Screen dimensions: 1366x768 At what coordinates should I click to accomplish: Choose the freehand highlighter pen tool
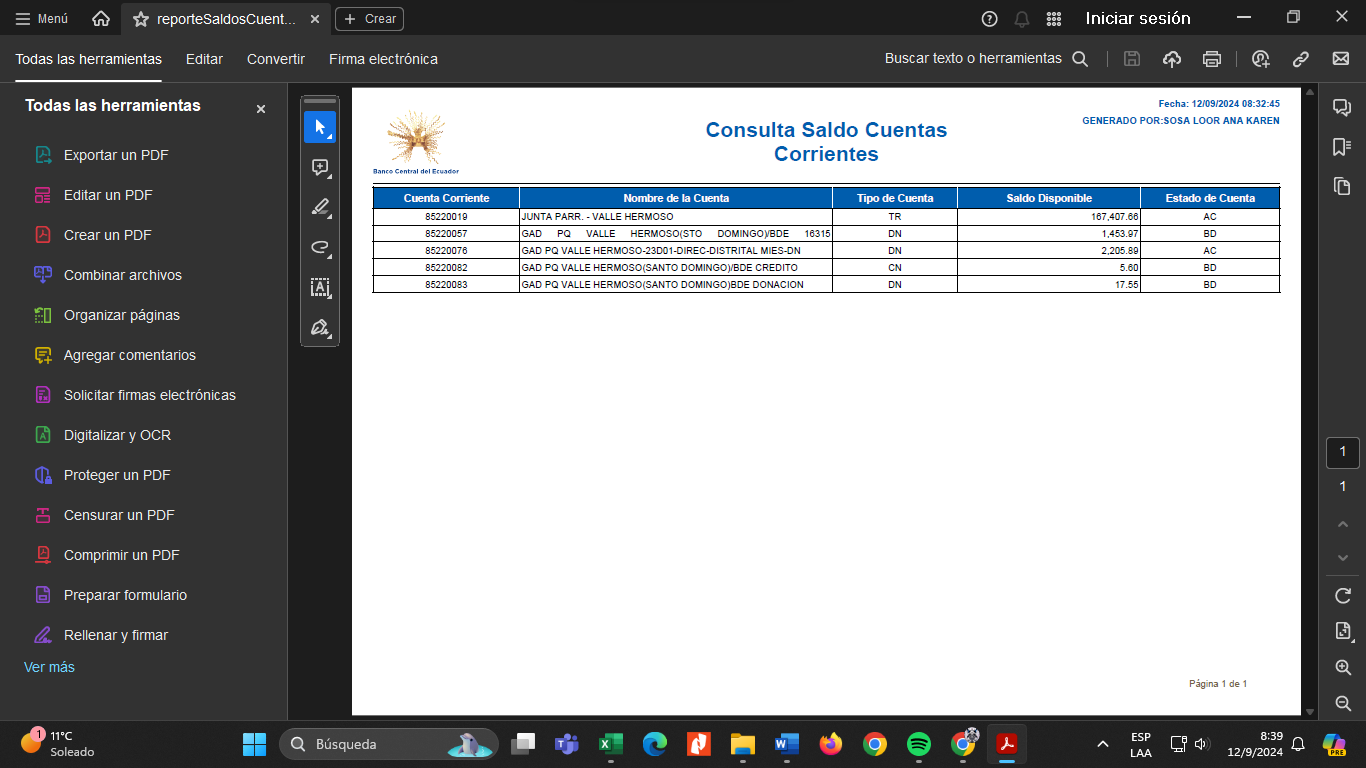320,207
